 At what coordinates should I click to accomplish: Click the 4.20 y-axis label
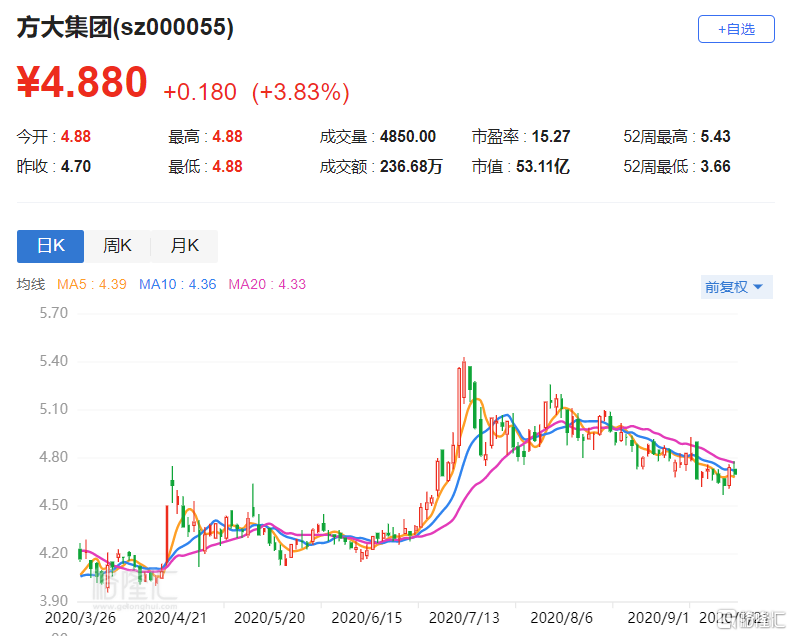point(54,553)
